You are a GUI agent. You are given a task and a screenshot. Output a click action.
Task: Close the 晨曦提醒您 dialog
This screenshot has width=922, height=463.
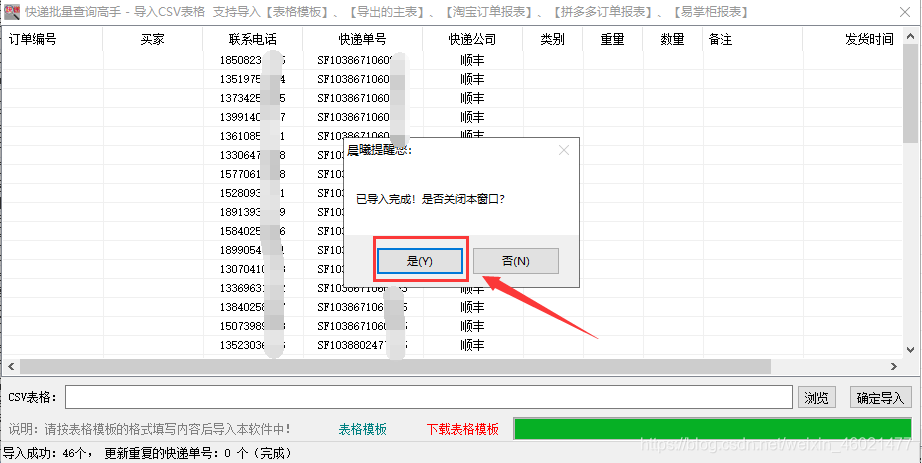pos(564,151)
